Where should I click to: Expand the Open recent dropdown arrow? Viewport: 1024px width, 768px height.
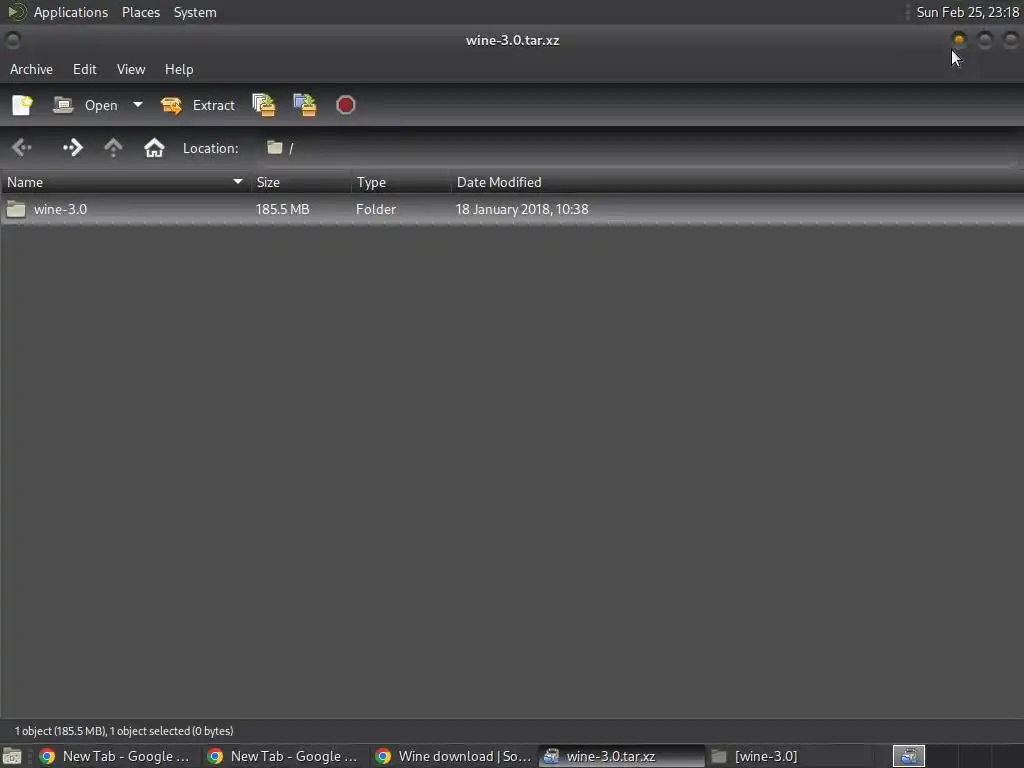click(138, 104)
